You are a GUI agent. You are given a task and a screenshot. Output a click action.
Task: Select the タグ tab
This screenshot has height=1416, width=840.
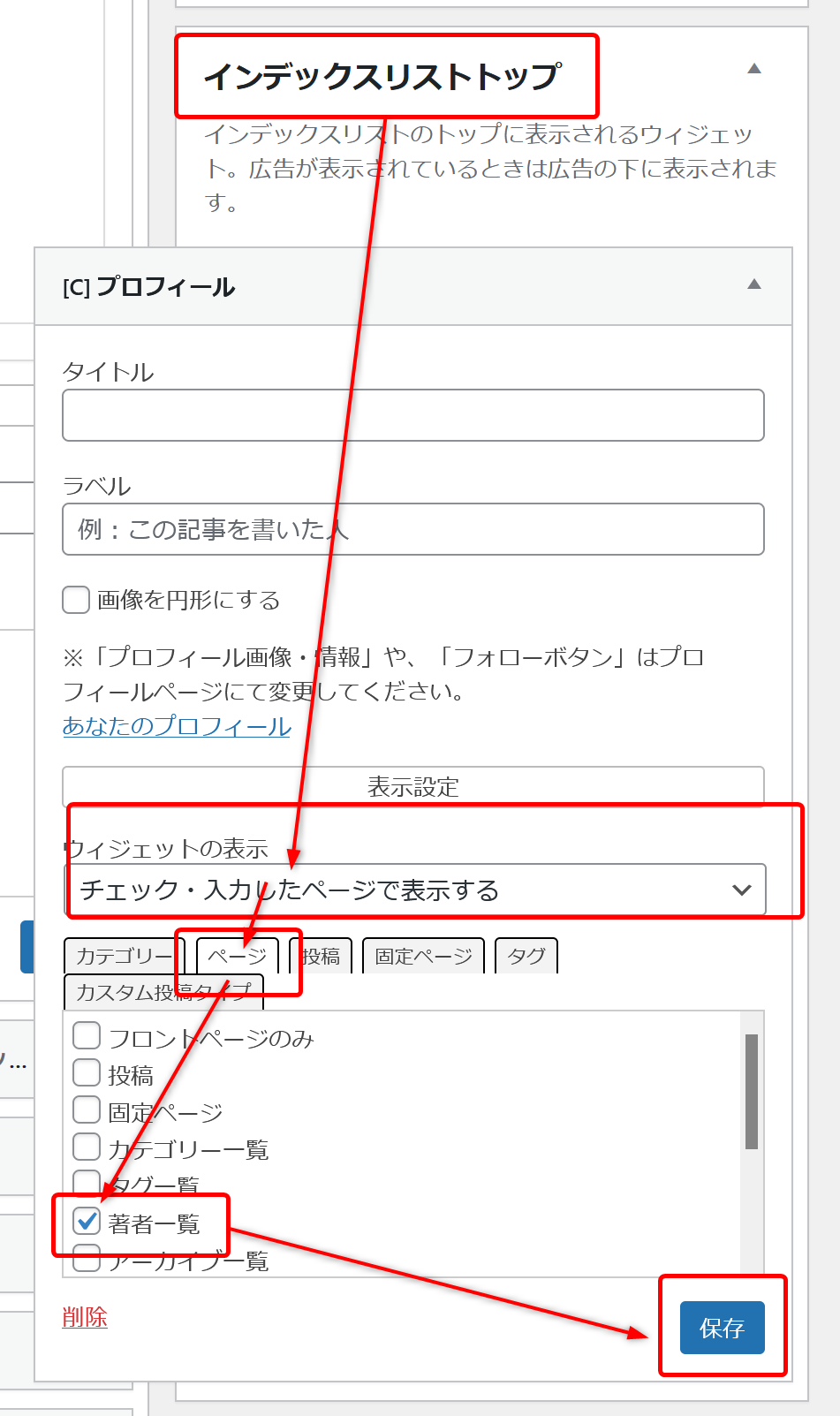pos(526,956)
